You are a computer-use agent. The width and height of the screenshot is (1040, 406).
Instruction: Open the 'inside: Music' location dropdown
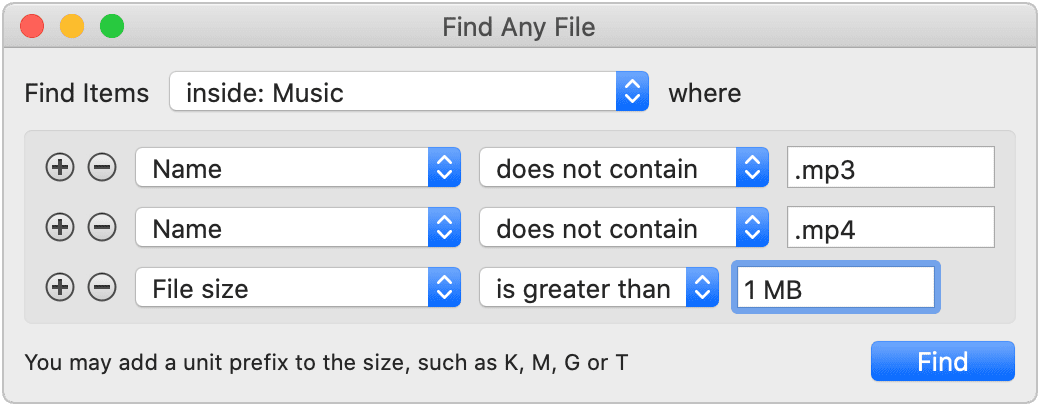tap(409, 94)
